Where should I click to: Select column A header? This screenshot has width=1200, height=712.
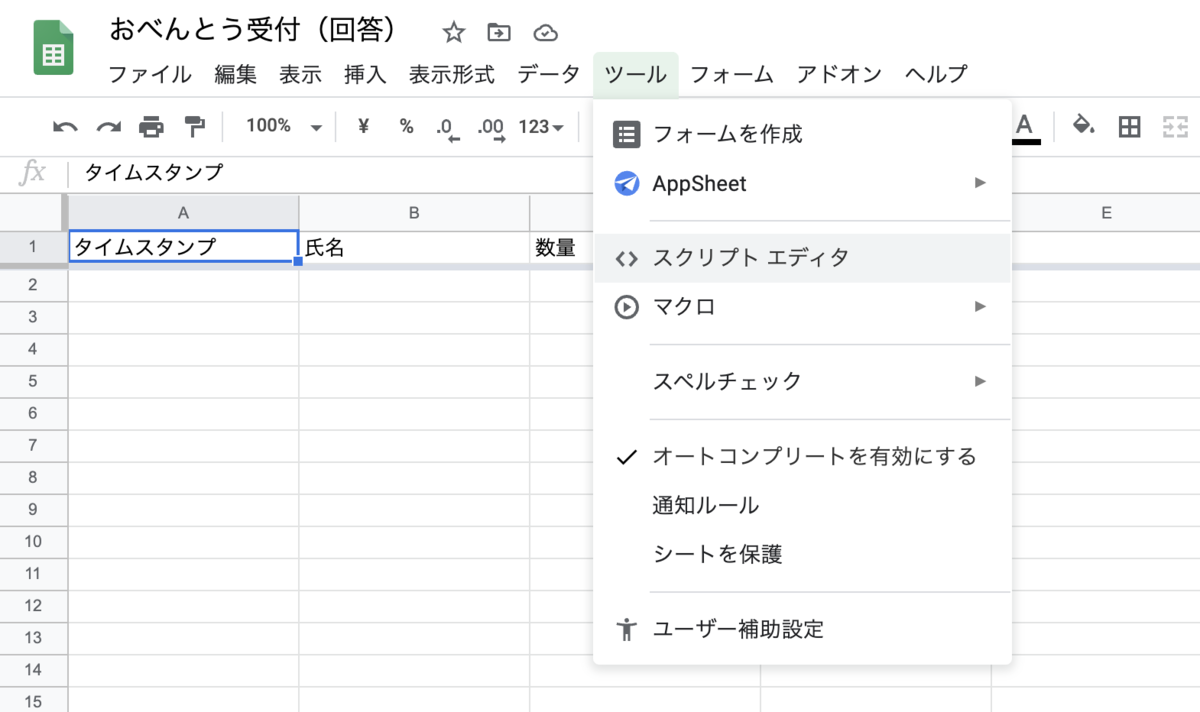183,212
